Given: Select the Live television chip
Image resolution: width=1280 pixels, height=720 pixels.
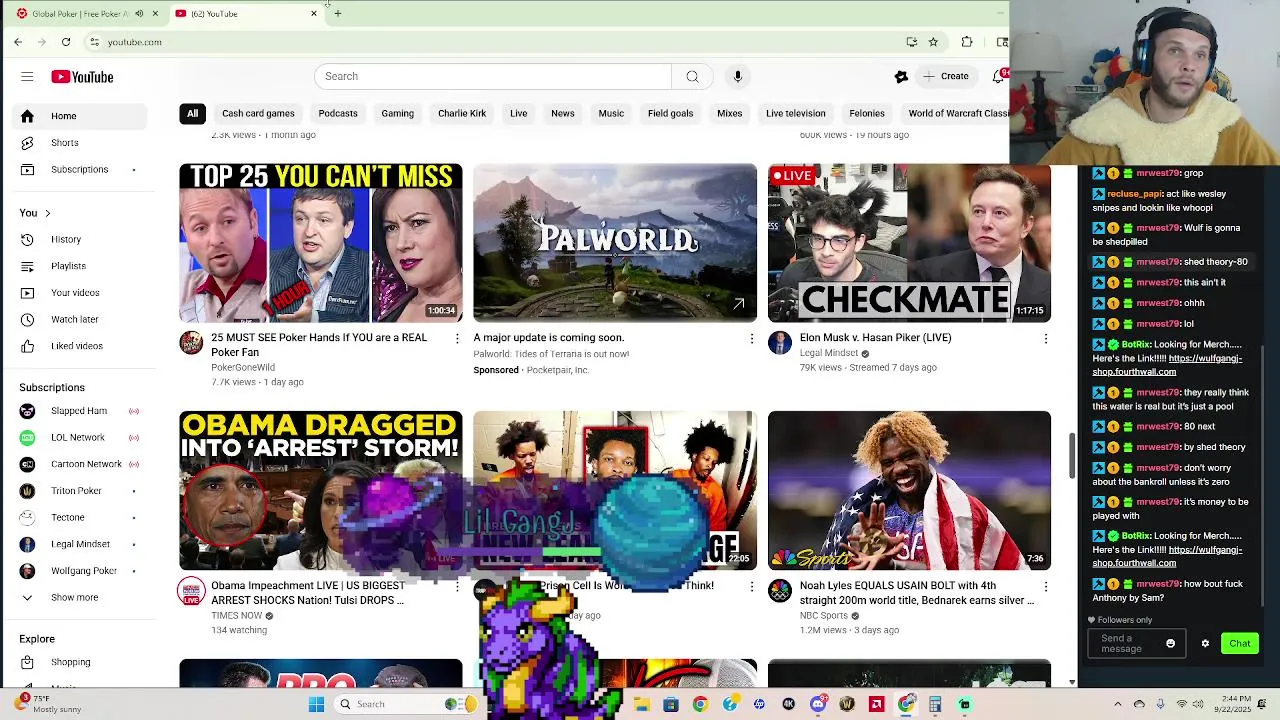Looking at the screenshot, I should tap(796, 114).
